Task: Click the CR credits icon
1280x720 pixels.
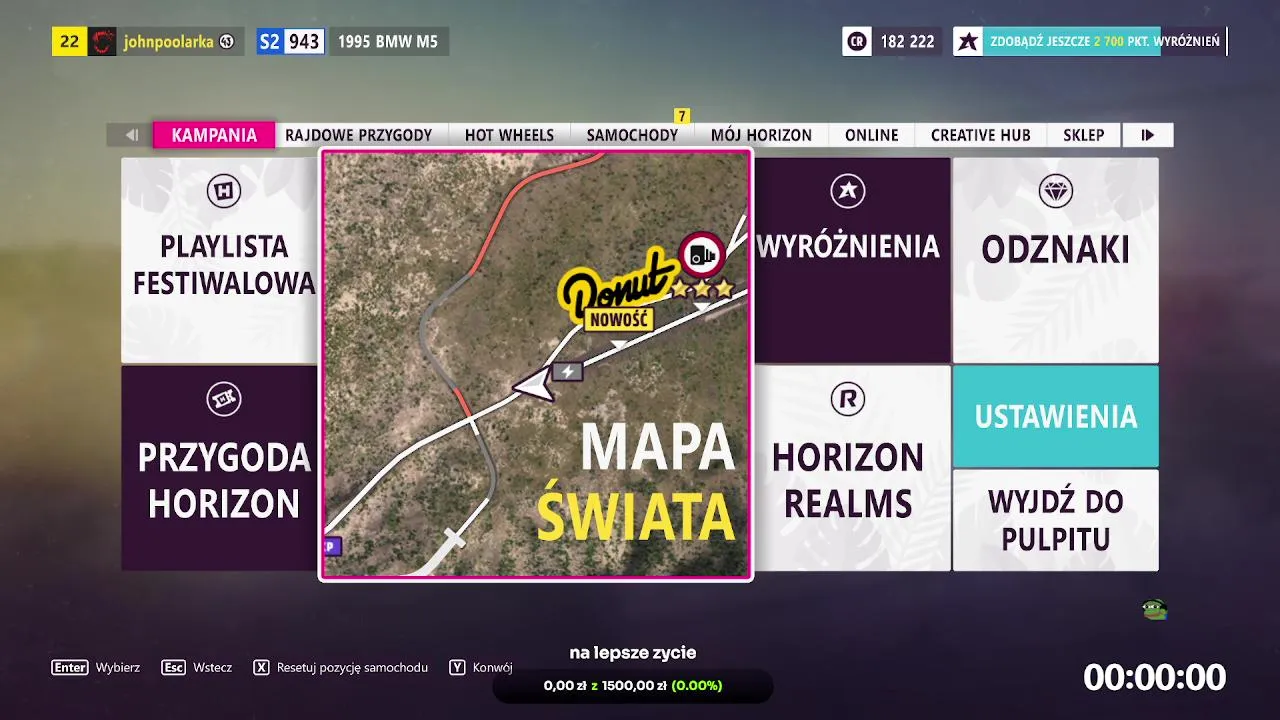Action: pyautogui.click(x=857, y=41)
